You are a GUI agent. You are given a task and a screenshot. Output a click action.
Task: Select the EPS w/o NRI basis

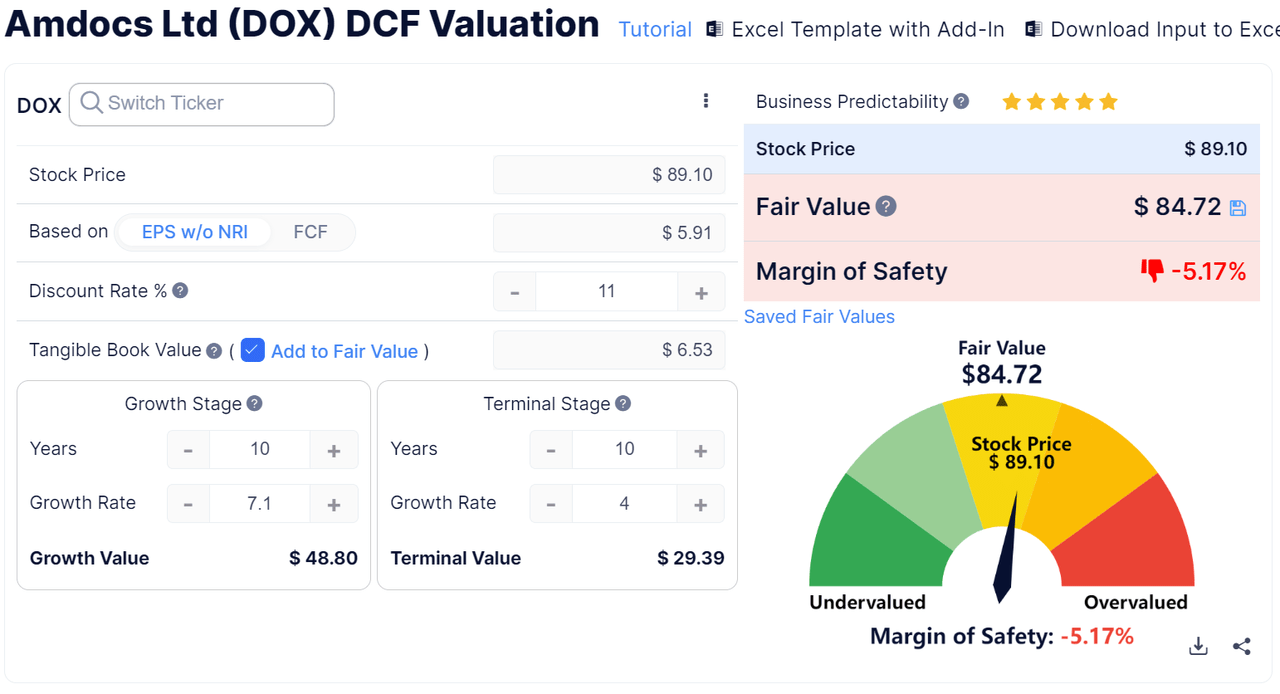[193, 231]
